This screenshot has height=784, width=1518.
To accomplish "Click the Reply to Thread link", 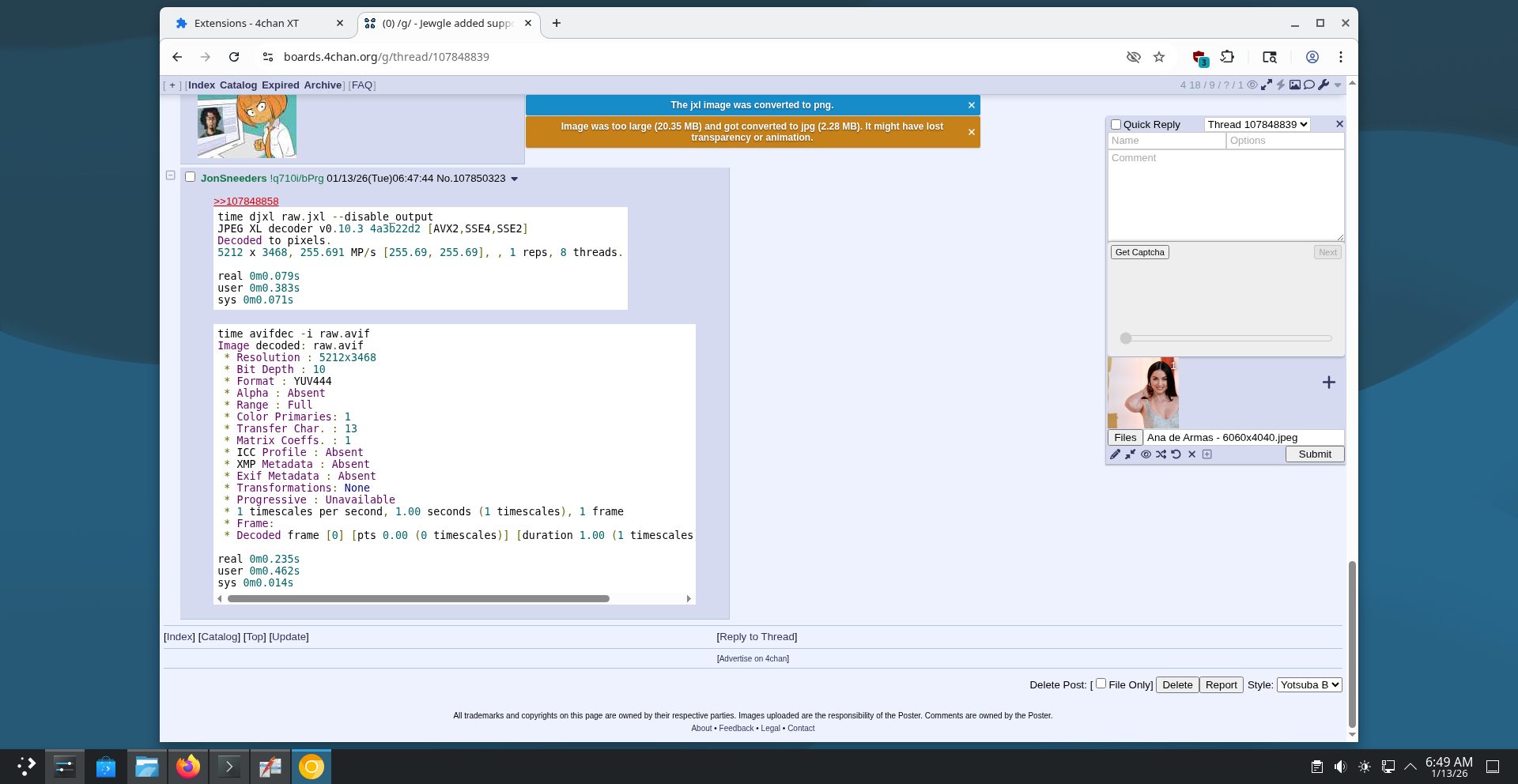I will tap(757, 637).
